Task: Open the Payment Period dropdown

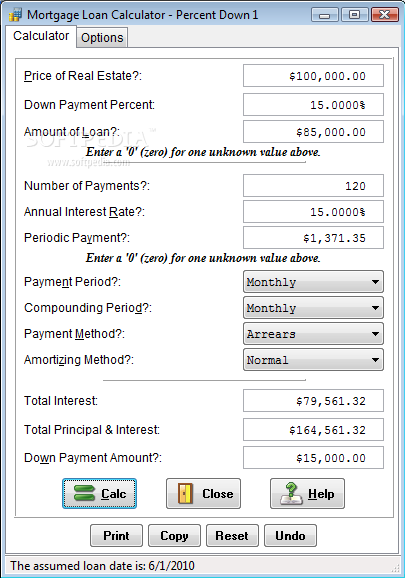Action: [313, 282]
